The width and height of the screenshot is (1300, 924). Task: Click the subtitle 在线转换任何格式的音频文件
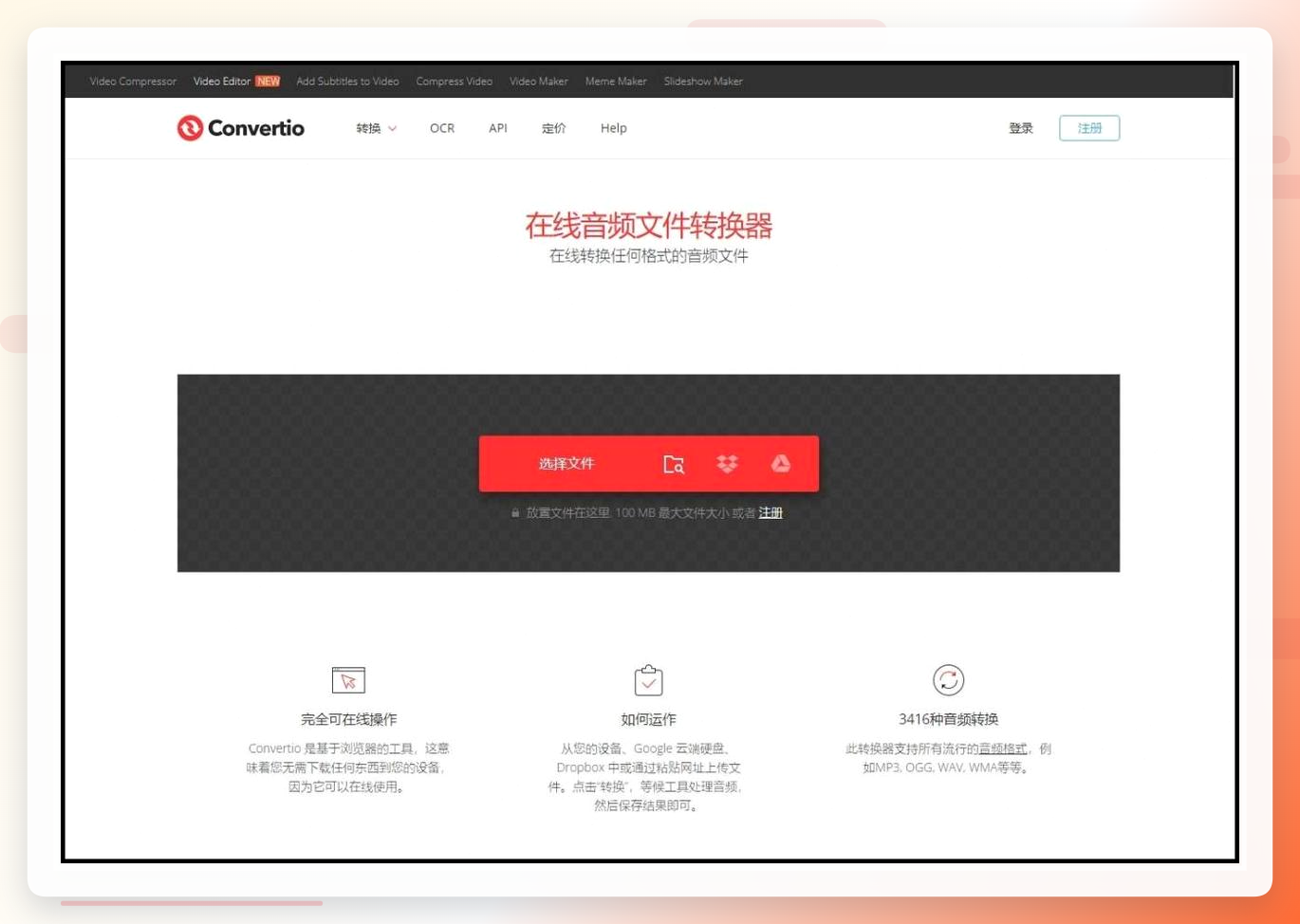[649, 256]
